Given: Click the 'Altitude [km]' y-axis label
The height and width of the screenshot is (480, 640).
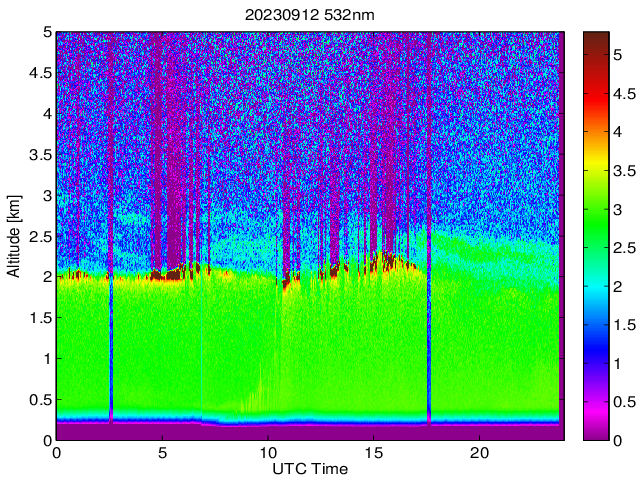Looking at the screenshot, I should pyautogui.click(x=14, y=236).
